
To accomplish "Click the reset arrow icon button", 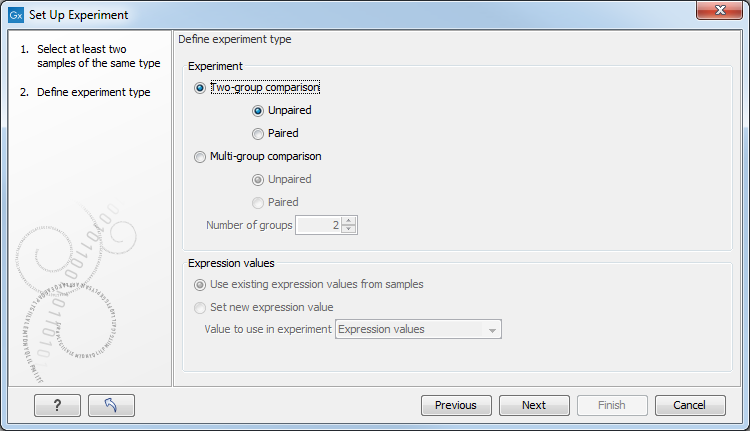I will tap(111, 405).
